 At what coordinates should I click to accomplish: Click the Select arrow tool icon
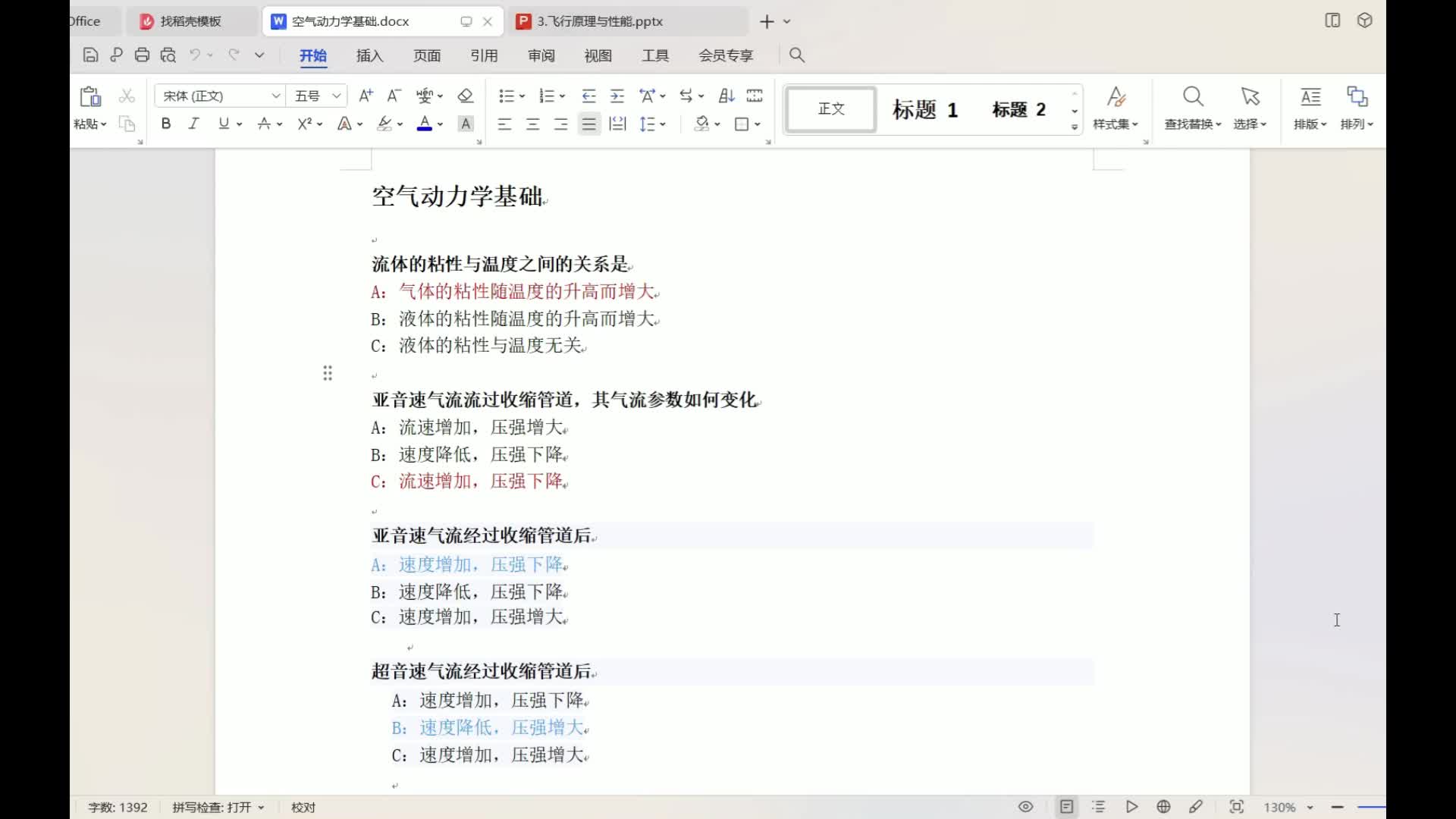(1250, 97)
